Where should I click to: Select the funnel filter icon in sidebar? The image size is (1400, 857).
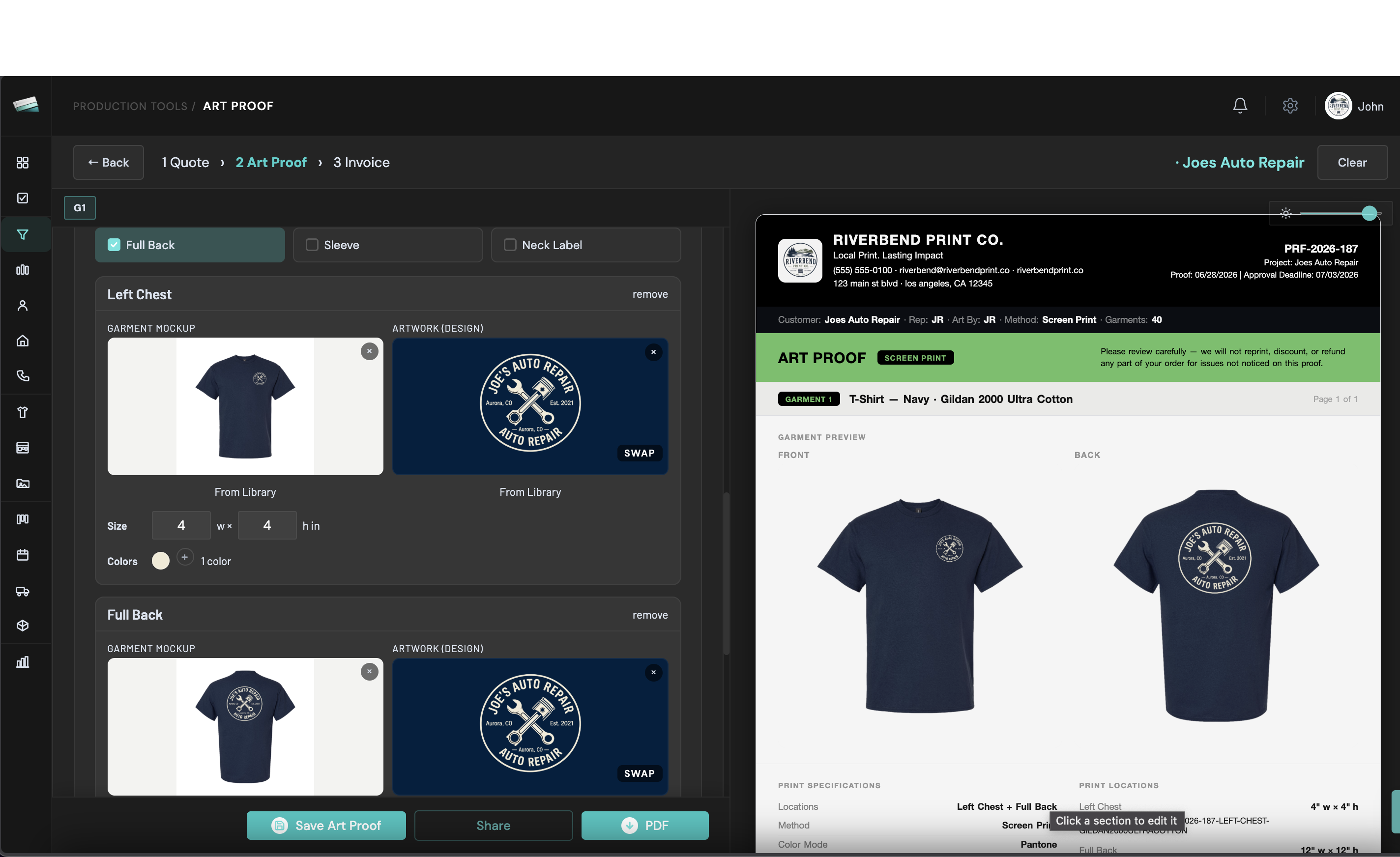pyautogui.click(x=23, y=234)
